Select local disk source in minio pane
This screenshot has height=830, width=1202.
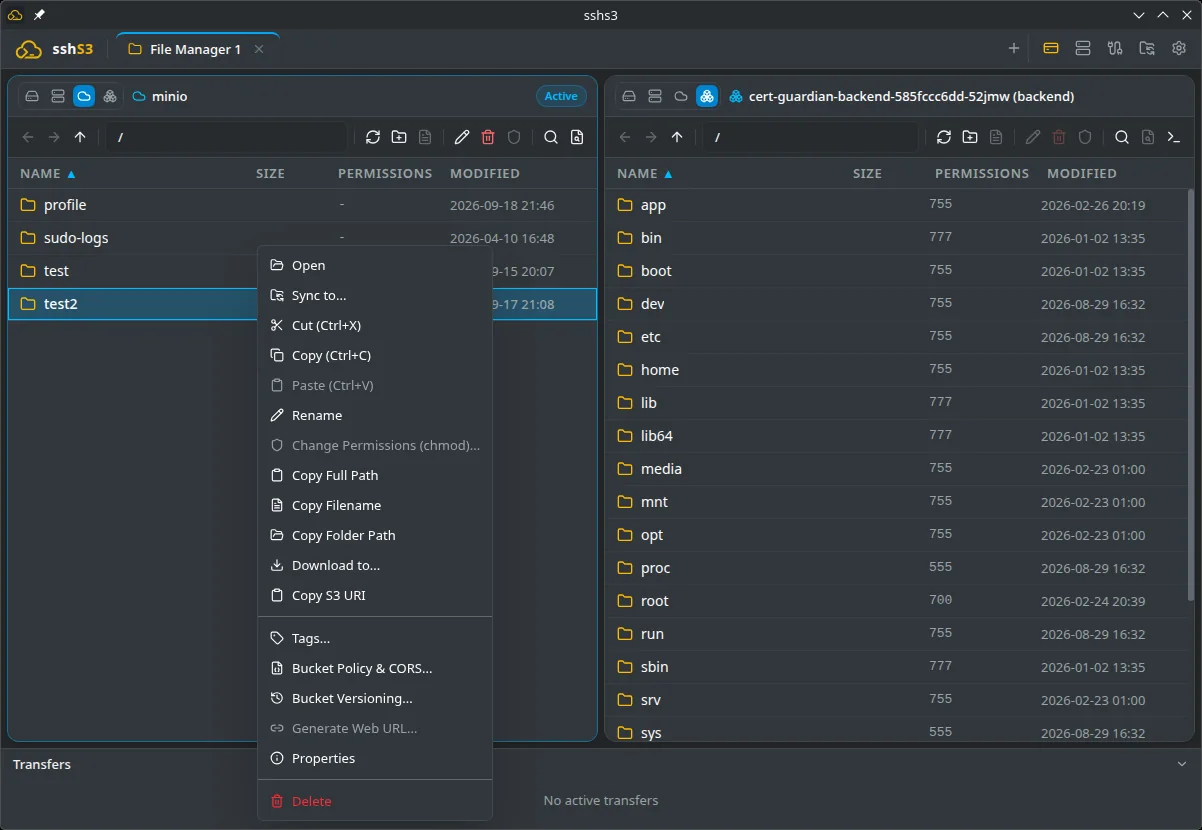[x=32, y=96]
